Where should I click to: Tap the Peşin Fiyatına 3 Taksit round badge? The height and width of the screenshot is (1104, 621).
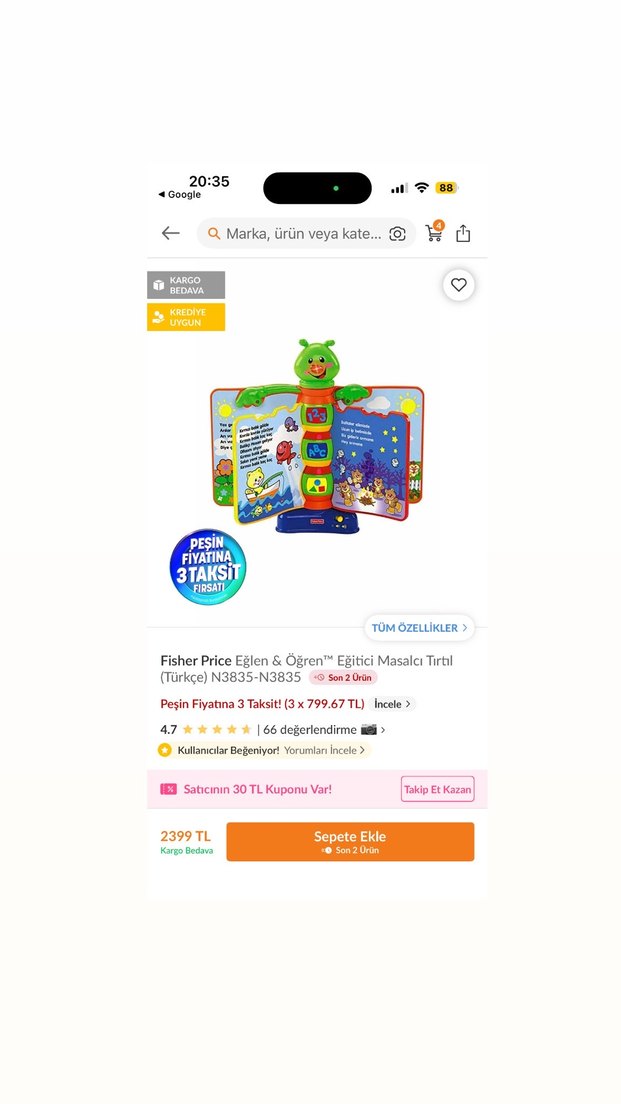(x=208, y=567)
